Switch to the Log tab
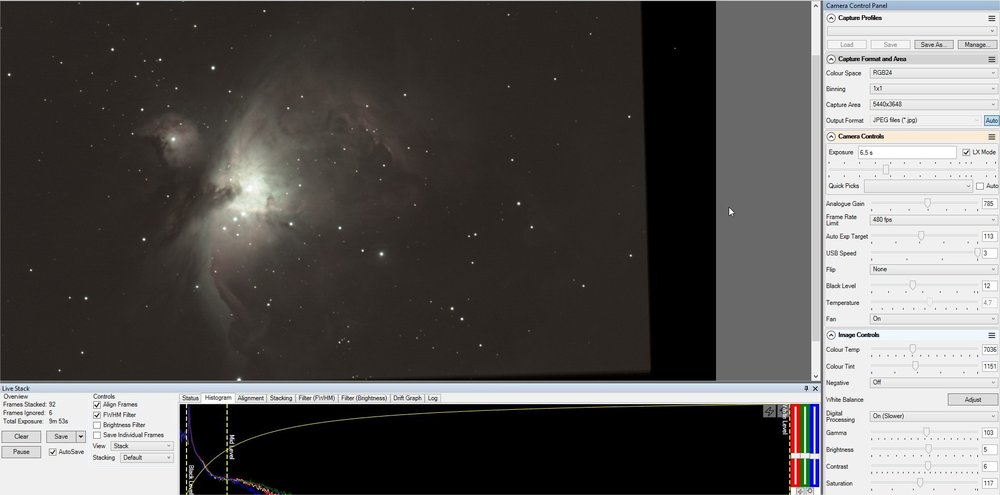This screenshot has width=1000, height=495. point(433,399)
